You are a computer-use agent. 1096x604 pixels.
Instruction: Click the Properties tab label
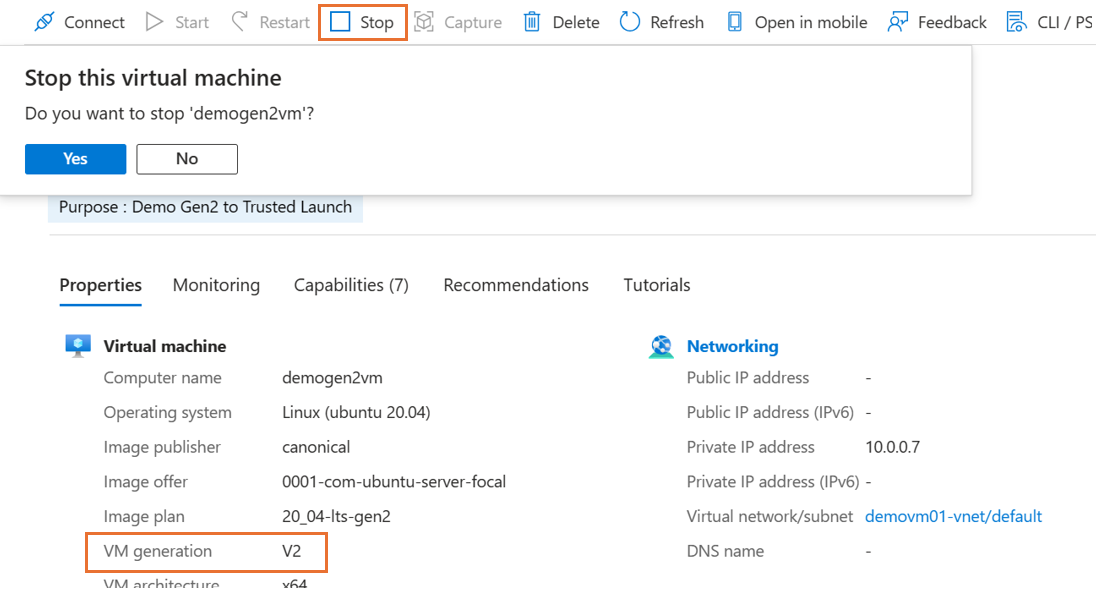(x=100, y=285)
